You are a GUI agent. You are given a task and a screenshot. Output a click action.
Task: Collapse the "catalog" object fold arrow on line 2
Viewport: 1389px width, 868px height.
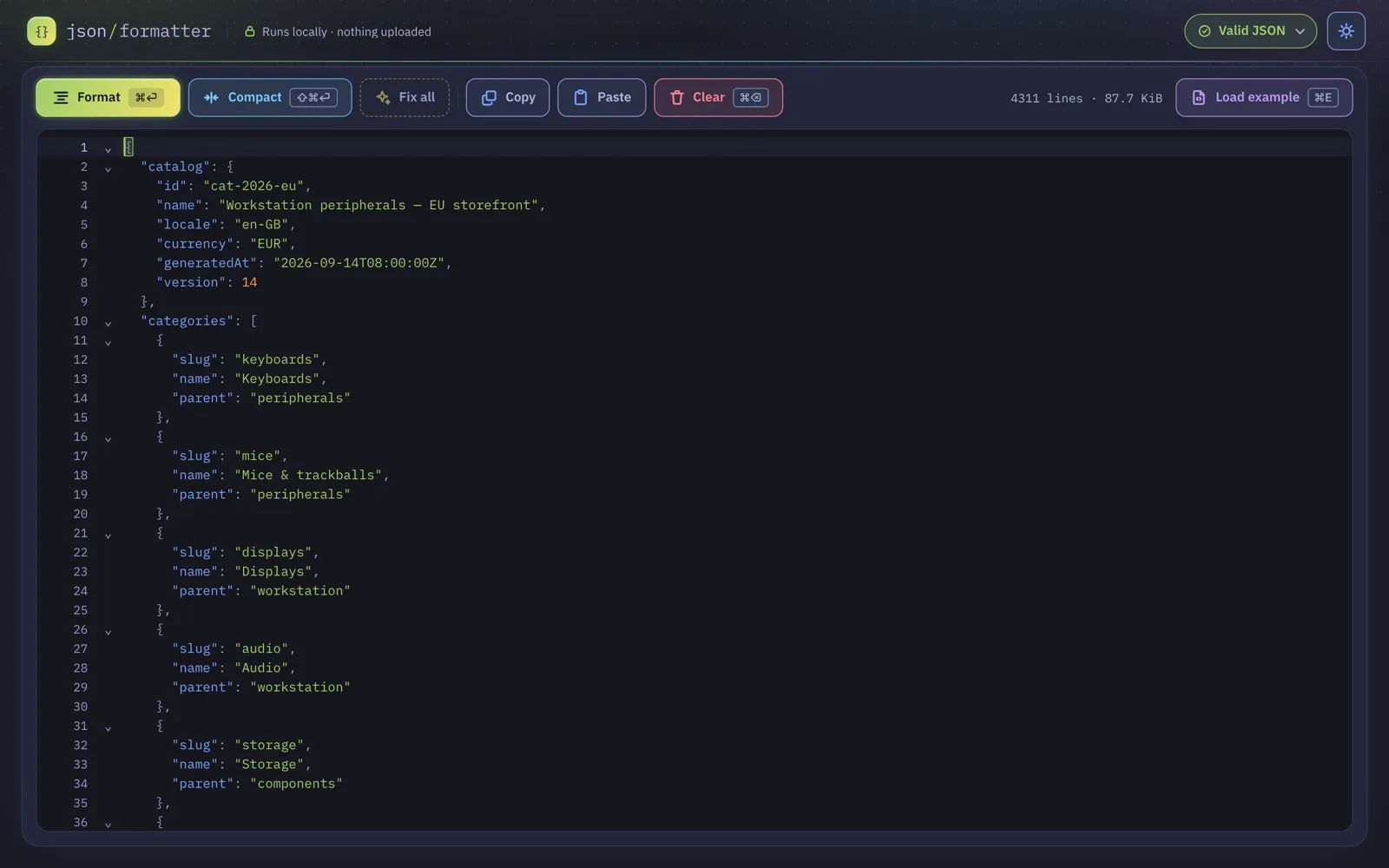[x=108, y=168]
